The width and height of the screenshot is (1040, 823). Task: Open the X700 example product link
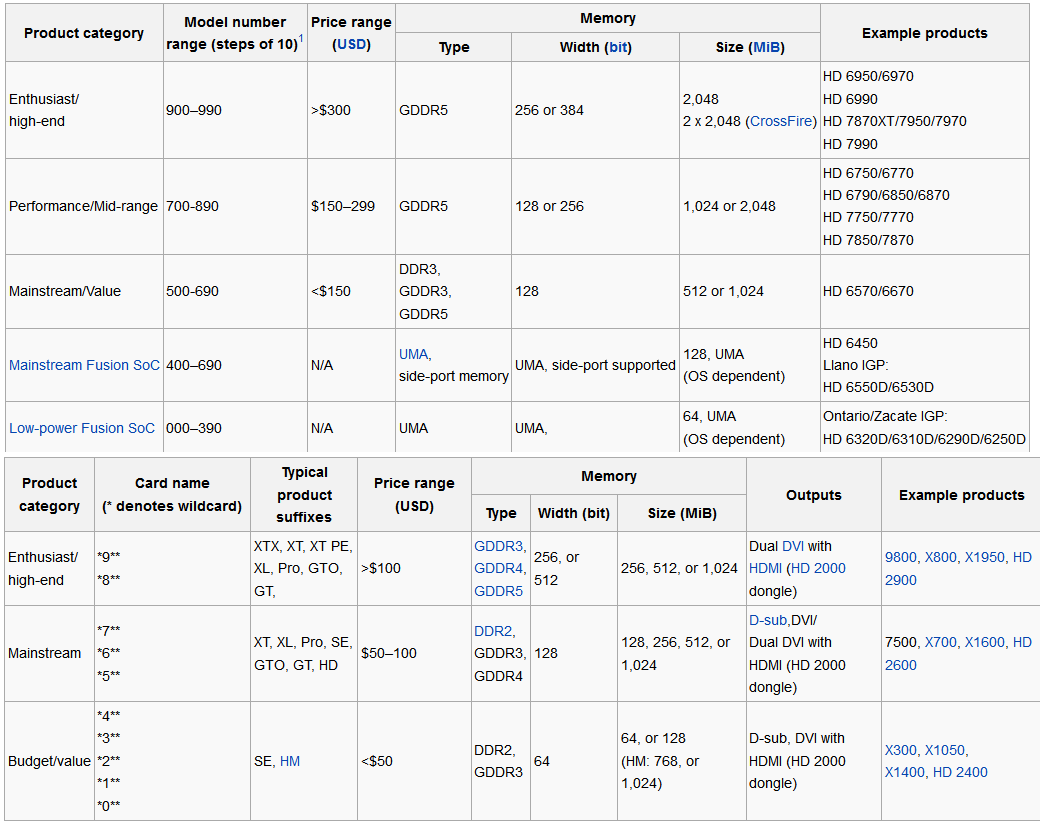[x=941, y=643]
